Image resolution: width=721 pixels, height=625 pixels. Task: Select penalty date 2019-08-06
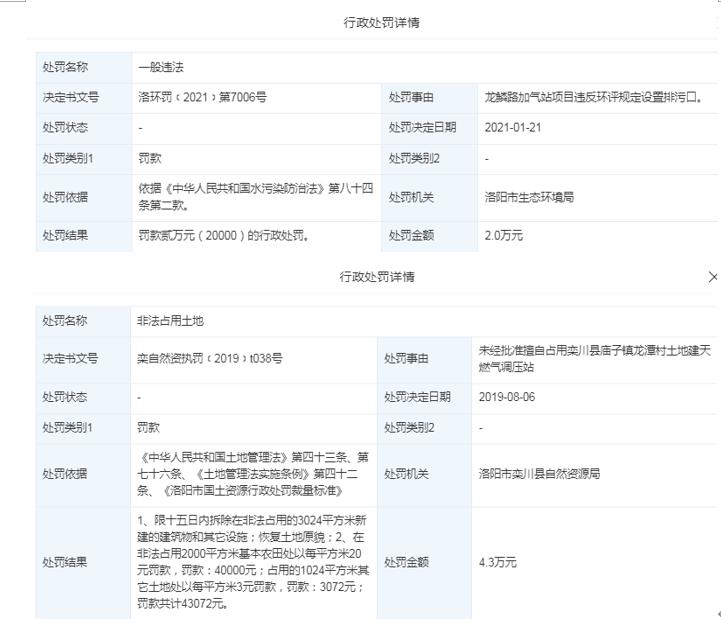click(507, 397)
